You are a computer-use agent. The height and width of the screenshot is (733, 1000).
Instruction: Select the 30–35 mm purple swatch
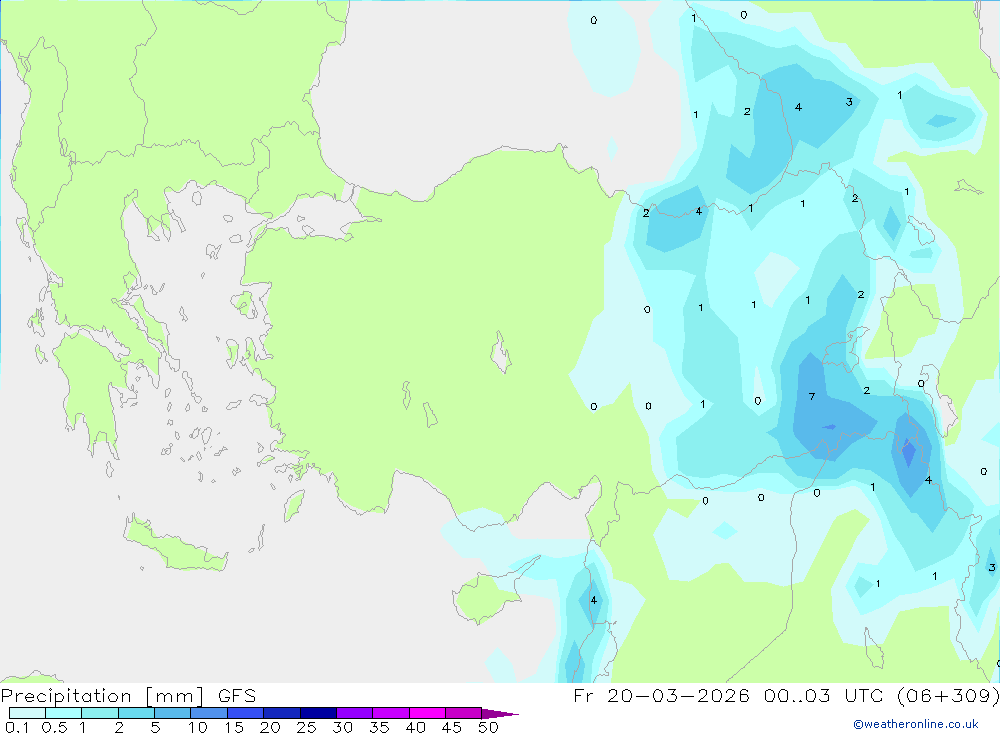pos(355,713)
